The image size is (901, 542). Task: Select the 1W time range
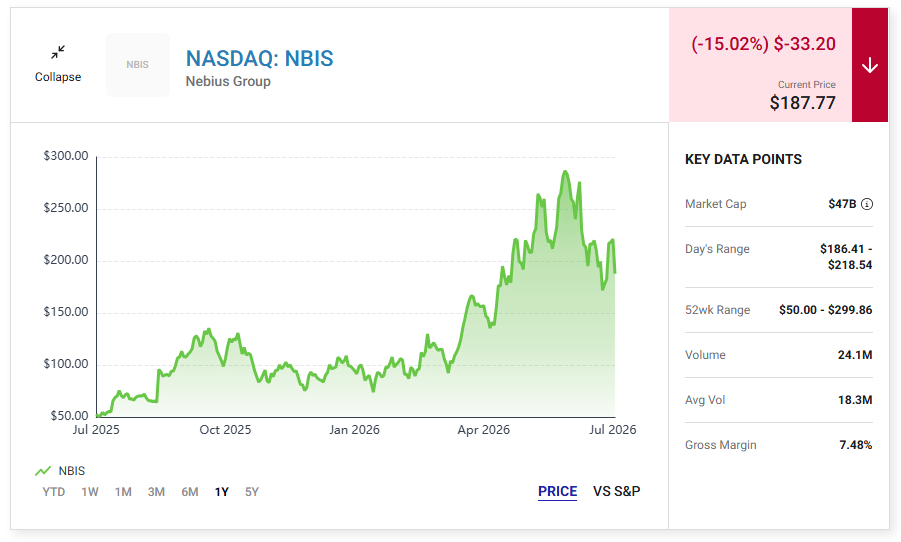coord(90,492)
